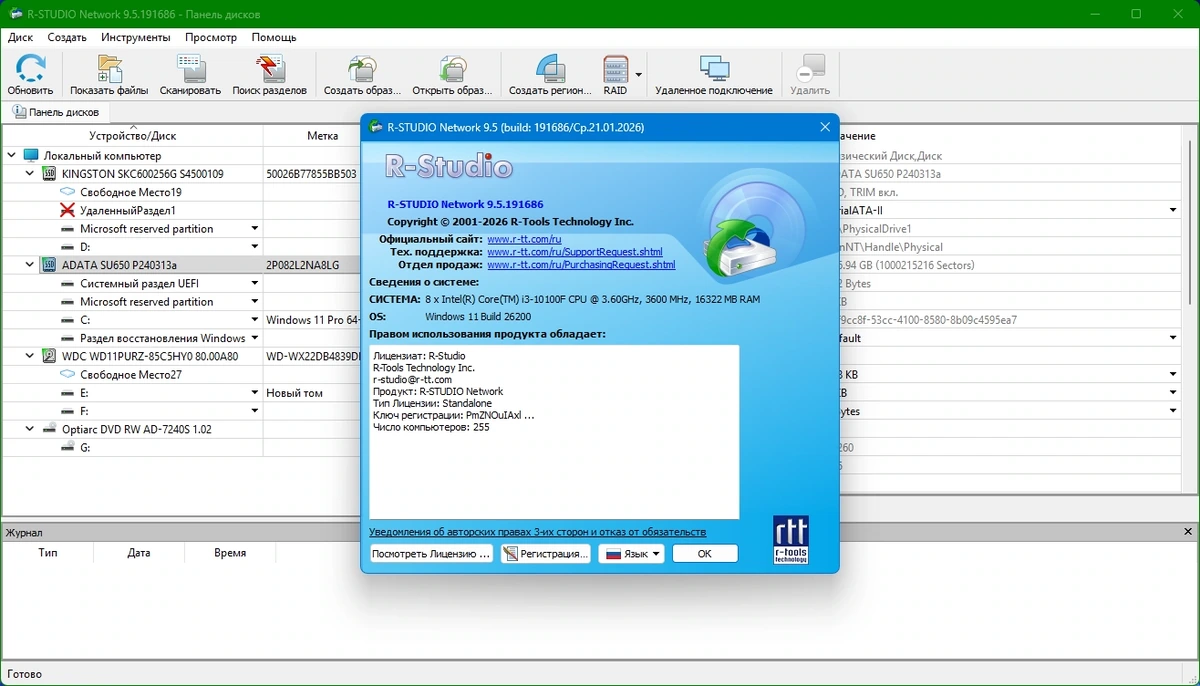Click the rtt r-tools technology logo
The height and width of the screenshot is (686, 1200).
(x=791, y=540)
